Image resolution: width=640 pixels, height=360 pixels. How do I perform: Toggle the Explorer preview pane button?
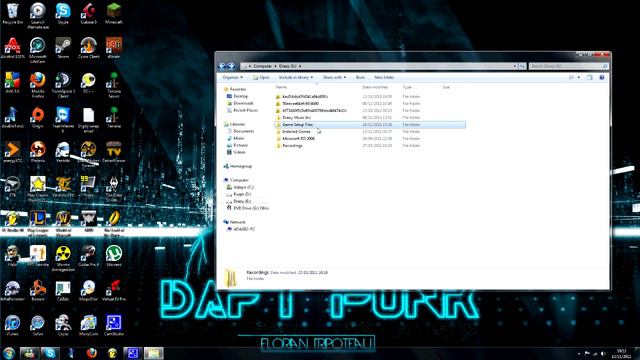589,77
